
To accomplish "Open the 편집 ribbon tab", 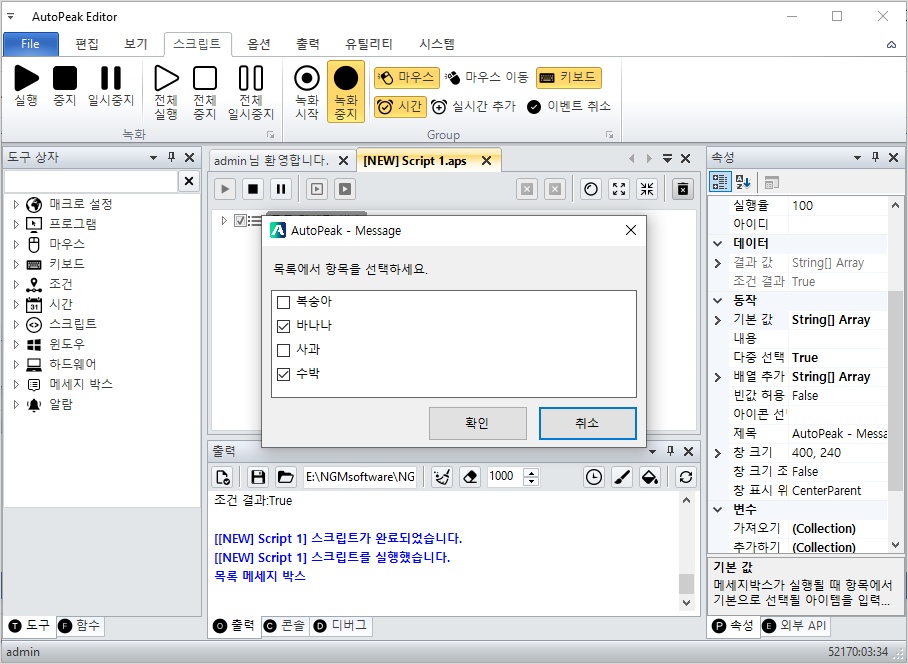I will click(x=87, y=44).
